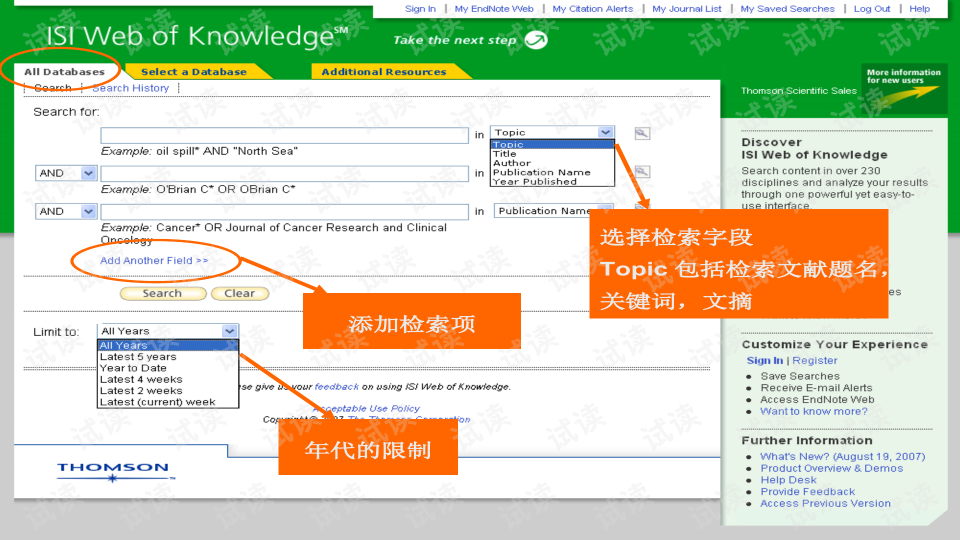Choose Year to Date option
This screenshot has width=960, height=540.
133,369
